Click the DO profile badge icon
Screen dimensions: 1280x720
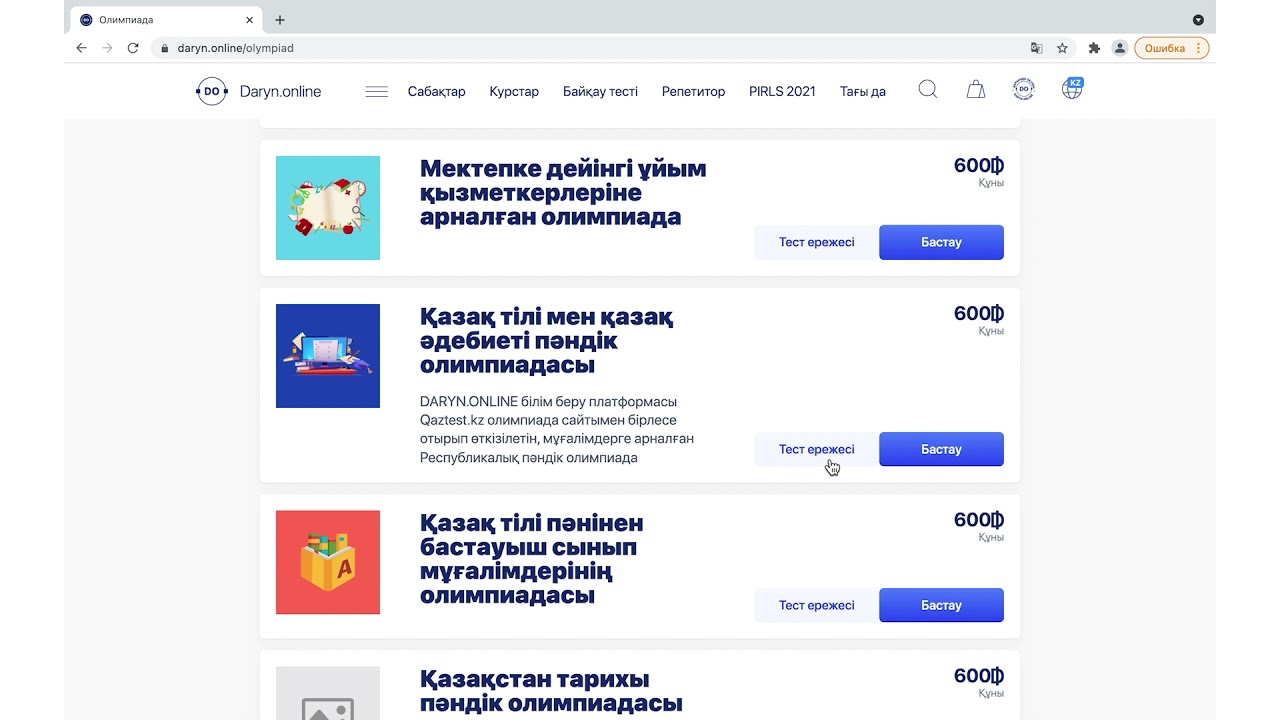pyautogui.click(x=1024, y=90)
